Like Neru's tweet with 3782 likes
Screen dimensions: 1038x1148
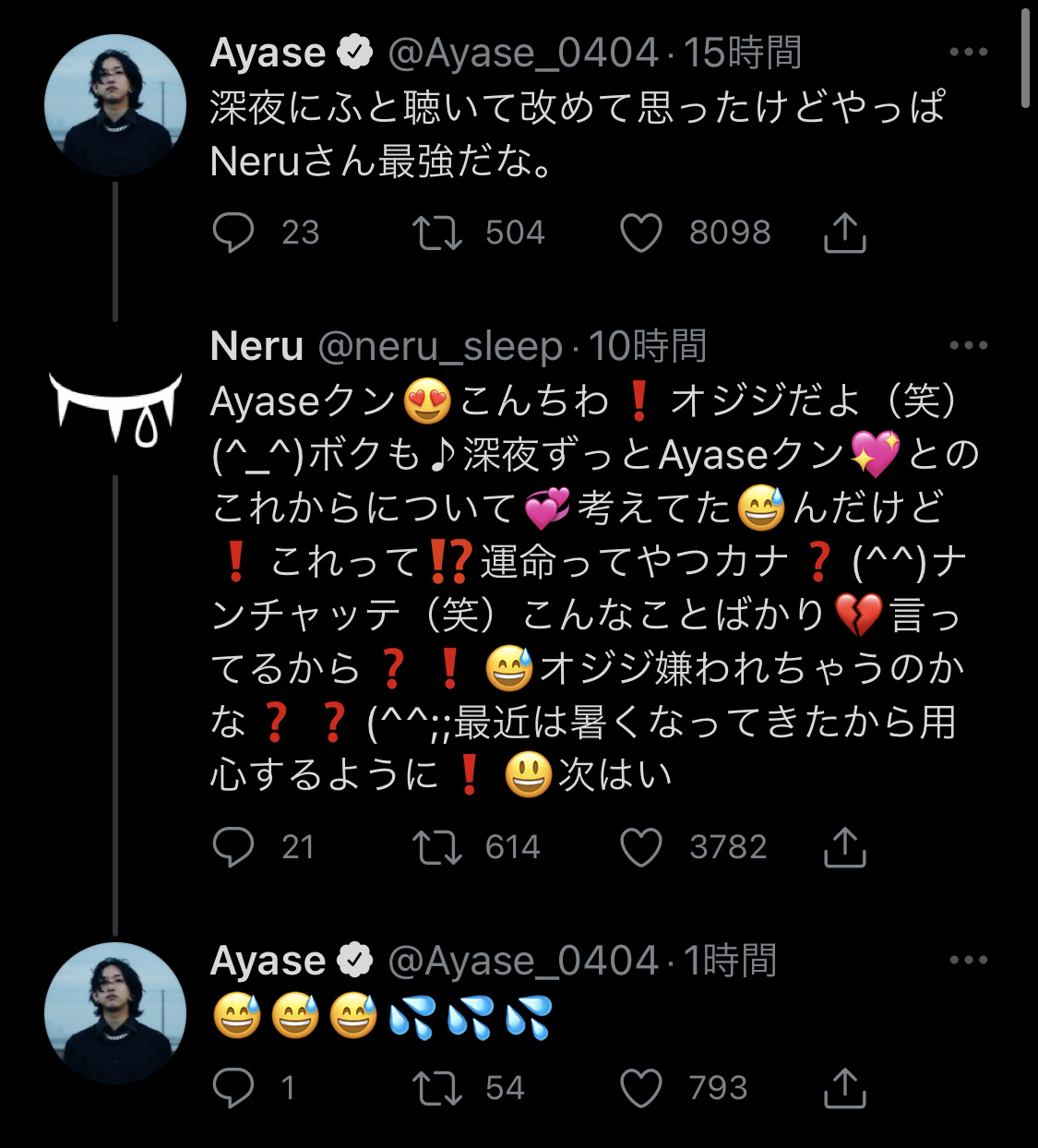pyautogui.click(x=641, y=846)
